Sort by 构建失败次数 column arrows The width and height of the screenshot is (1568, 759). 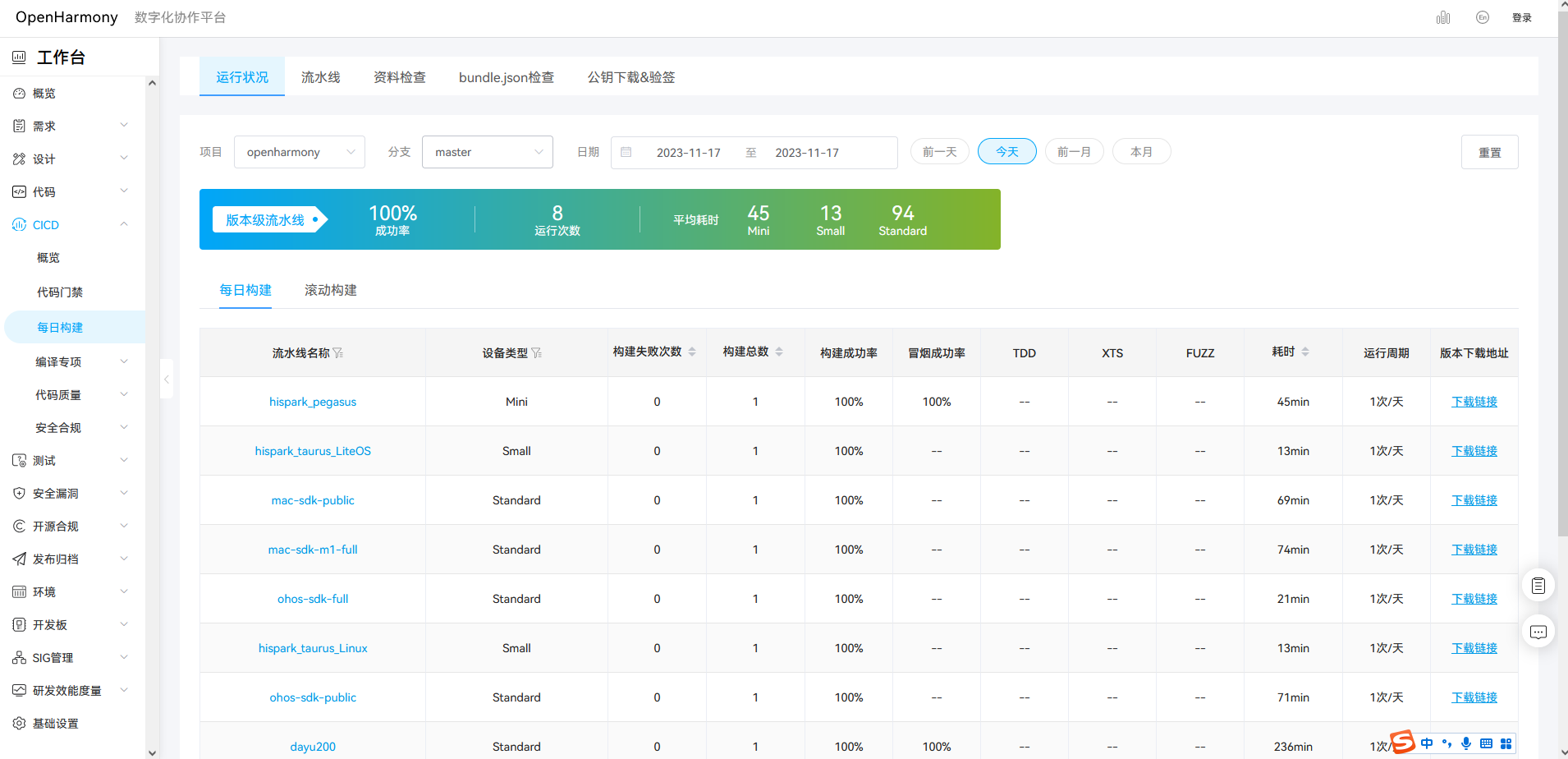click(x=692, y=352)
